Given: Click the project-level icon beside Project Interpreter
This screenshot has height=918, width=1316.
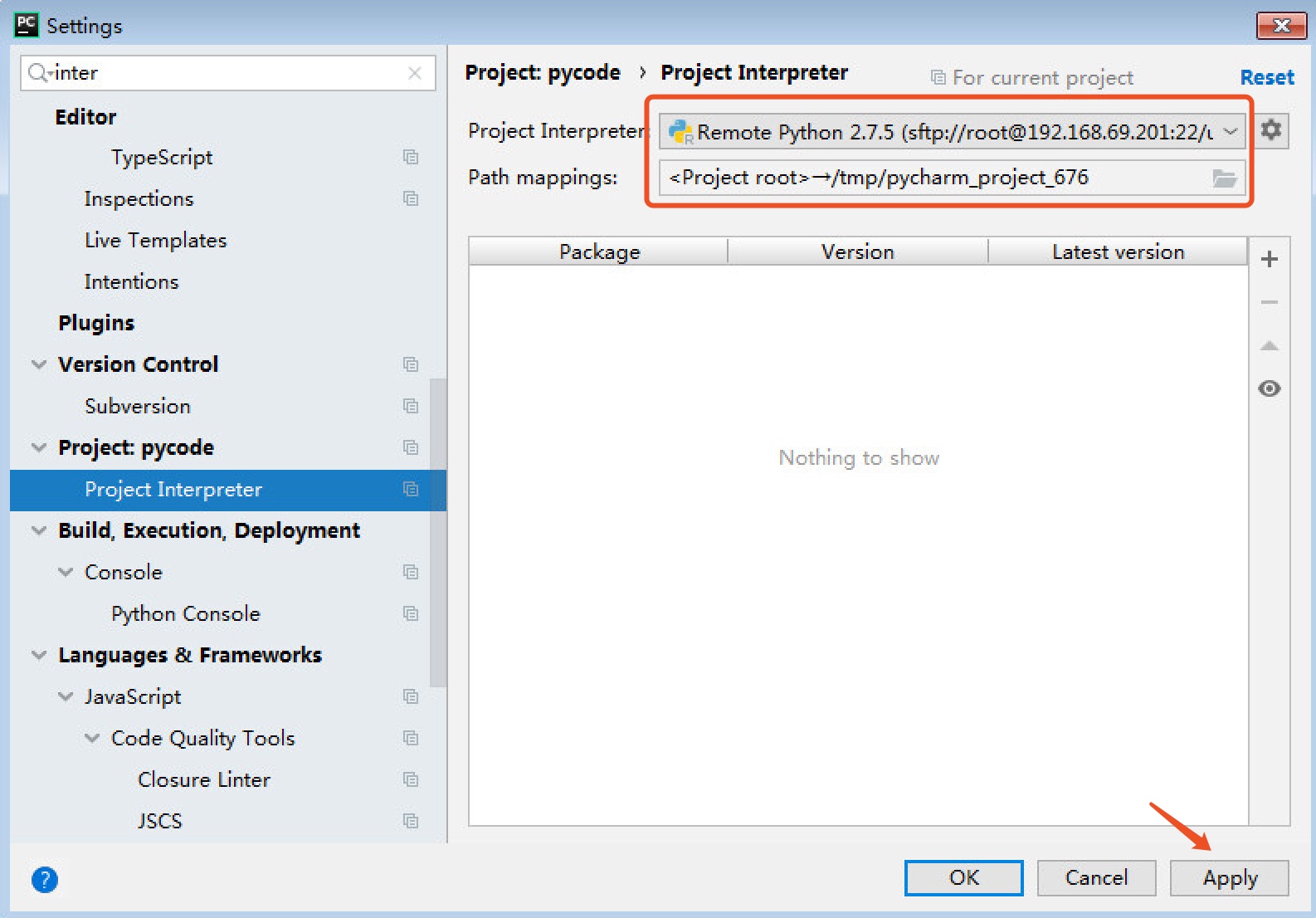Looking at the screenshot, I should pos(411,489).
